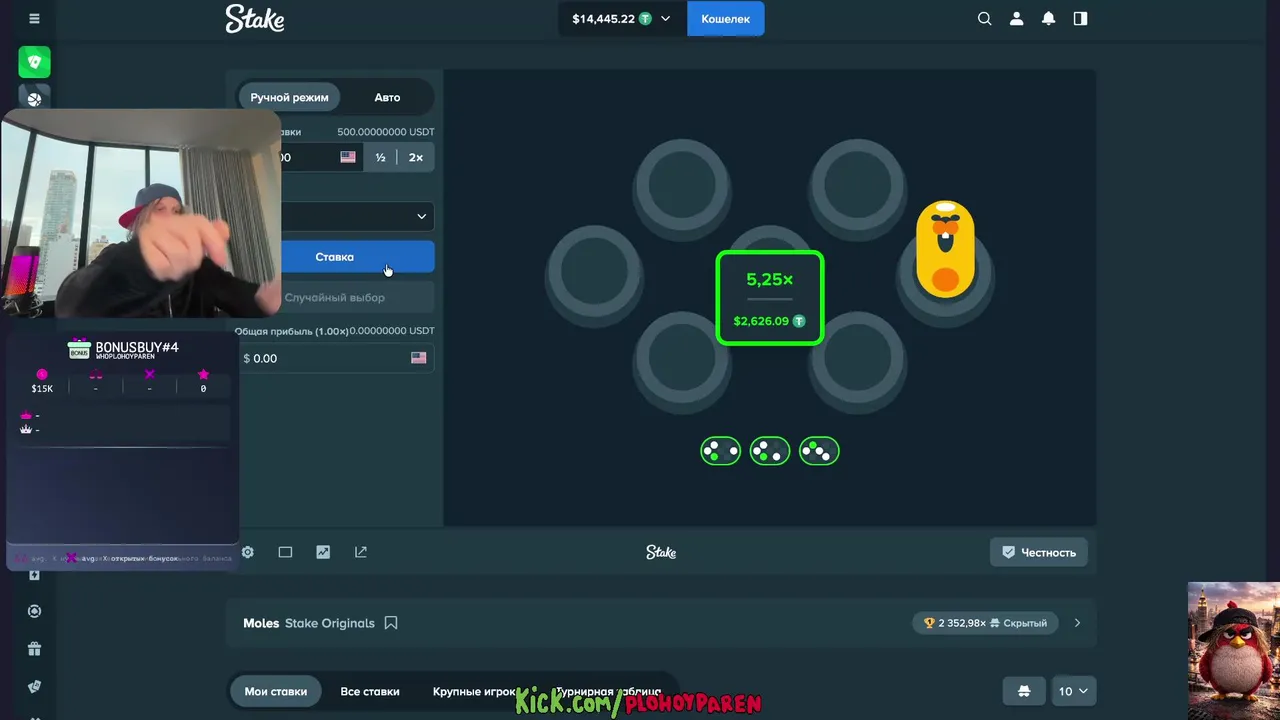
Task: Open the lightning icon in the sidebar
Action: (x=34, y=575)
